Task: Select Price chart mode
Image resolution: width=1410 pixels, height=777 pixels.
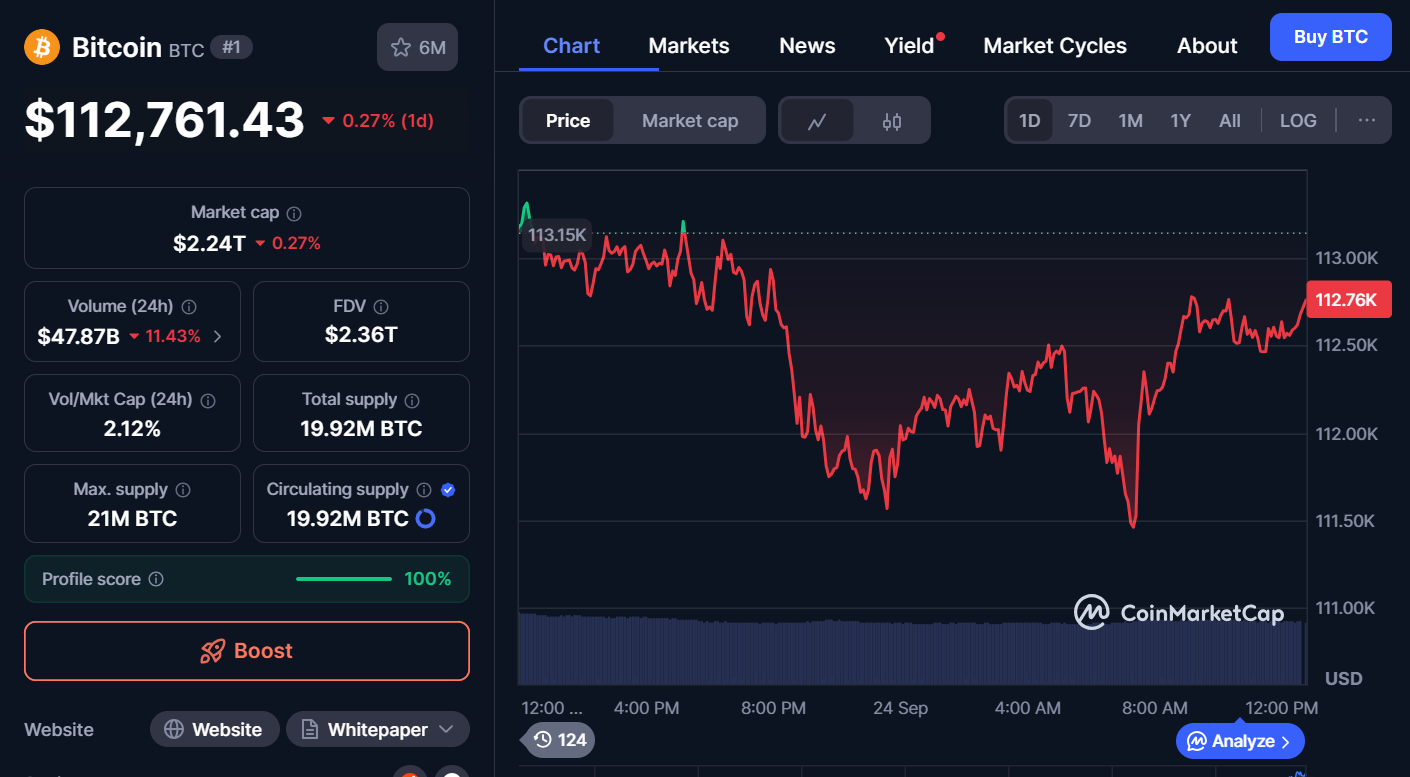Action: tap(568, 121)
